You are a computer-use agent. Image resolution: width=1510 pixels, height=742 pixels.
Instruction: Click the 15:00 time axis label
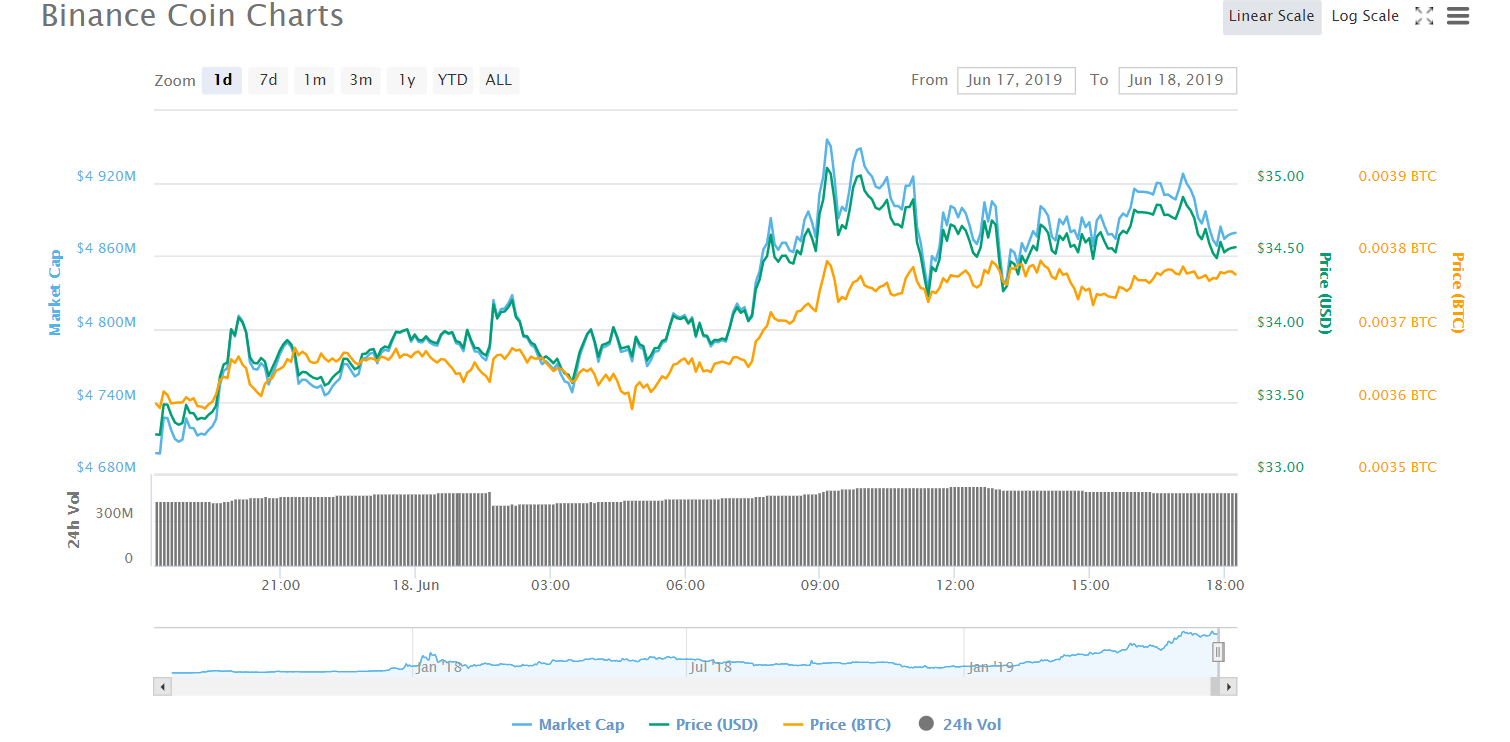pyautogui.click(x=1090, y=585)
